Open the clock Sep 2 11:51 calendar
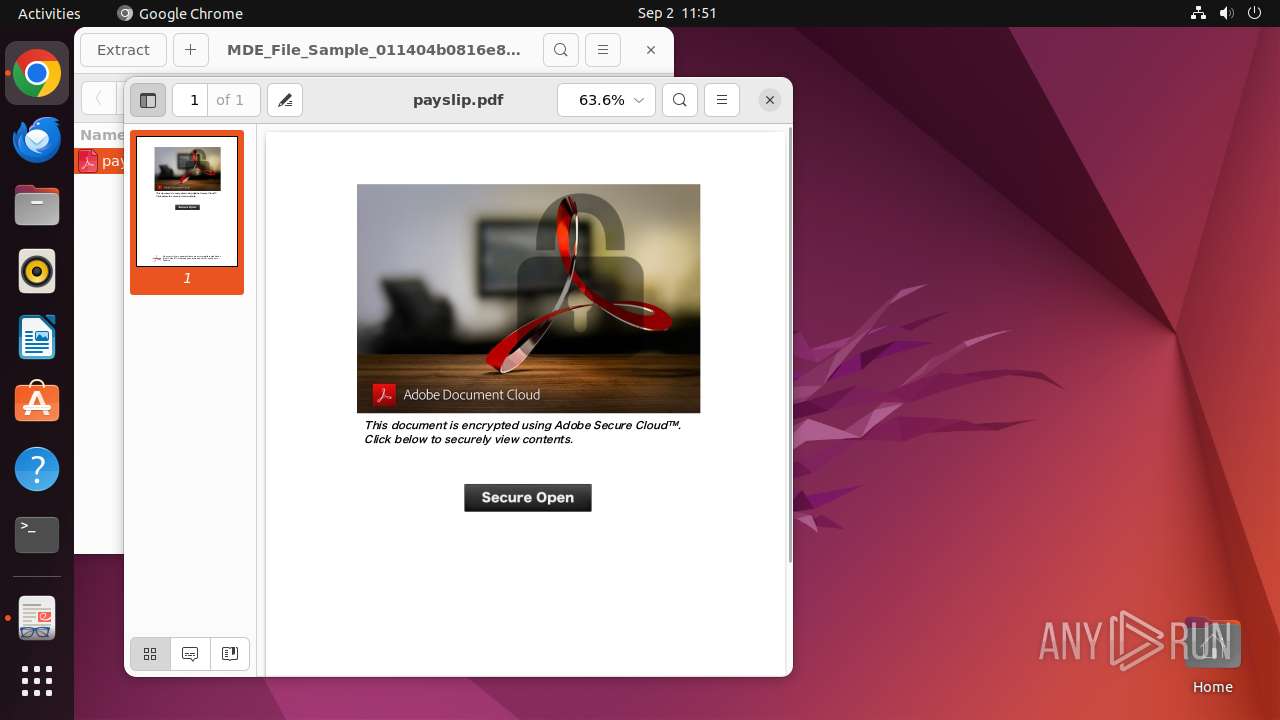 (677, 13)
